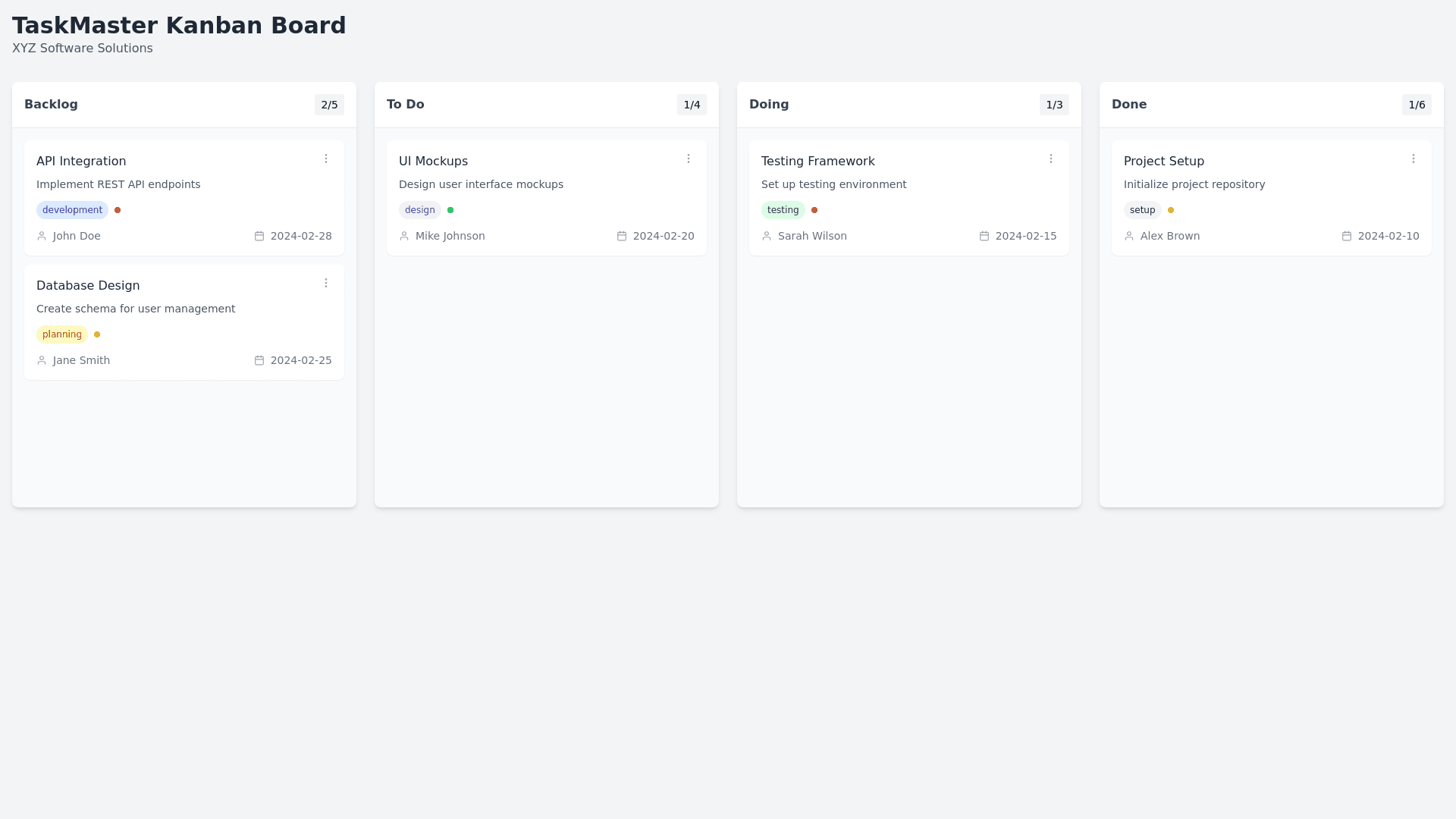1456x819 pixels.
Task: Select the Done column header
Action: click(x=1129, y=105)
